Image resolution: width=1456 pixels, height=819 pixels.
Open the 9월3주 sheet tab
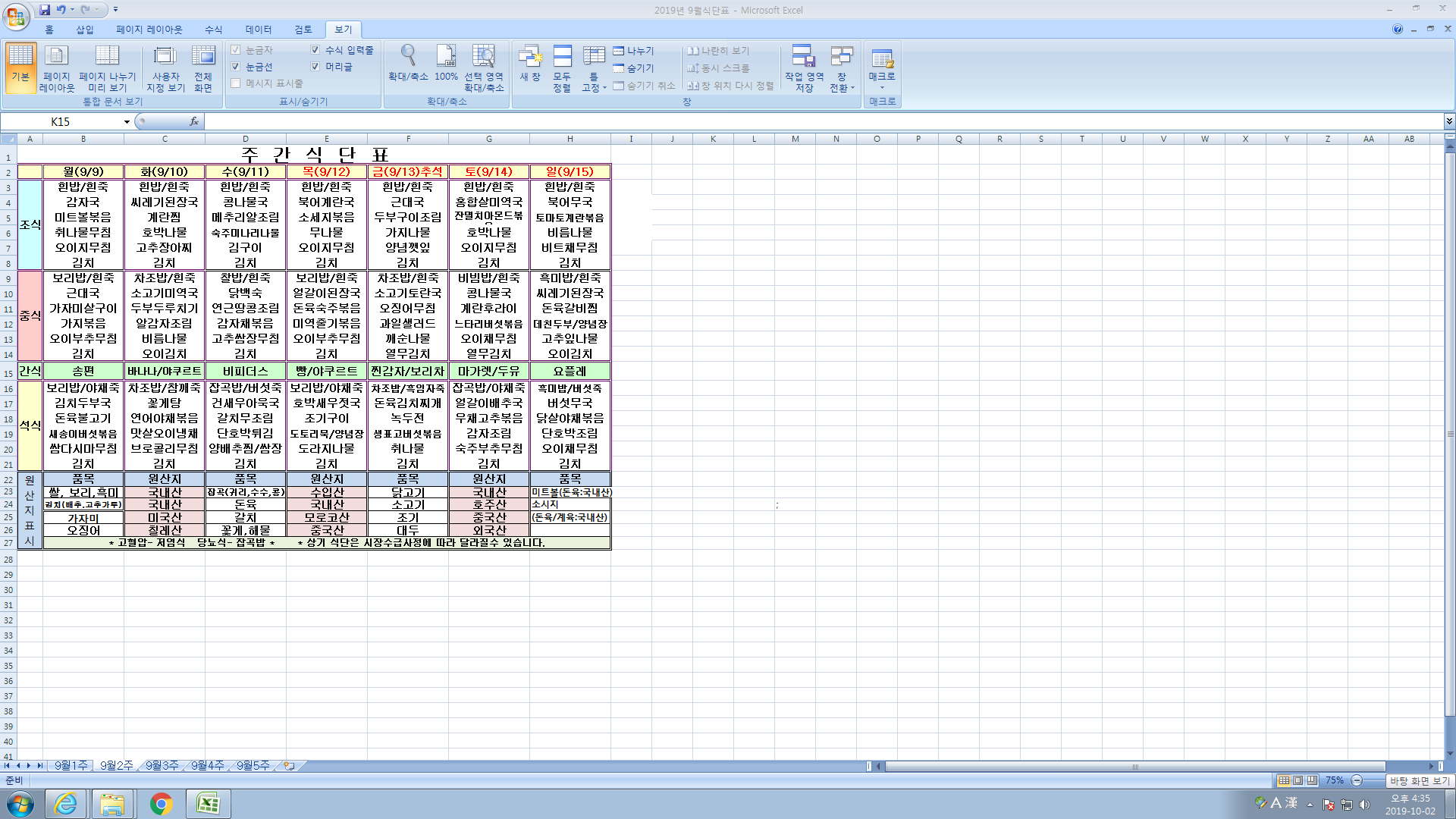coord(162,766)
